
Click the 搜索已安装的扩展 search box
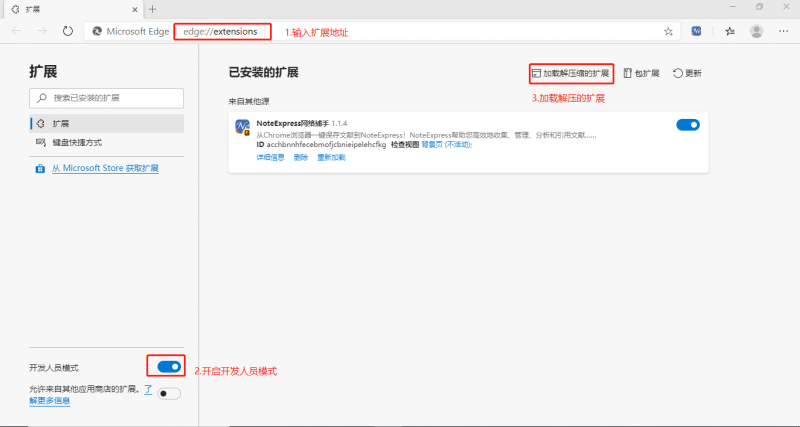(x=107, y=98)
